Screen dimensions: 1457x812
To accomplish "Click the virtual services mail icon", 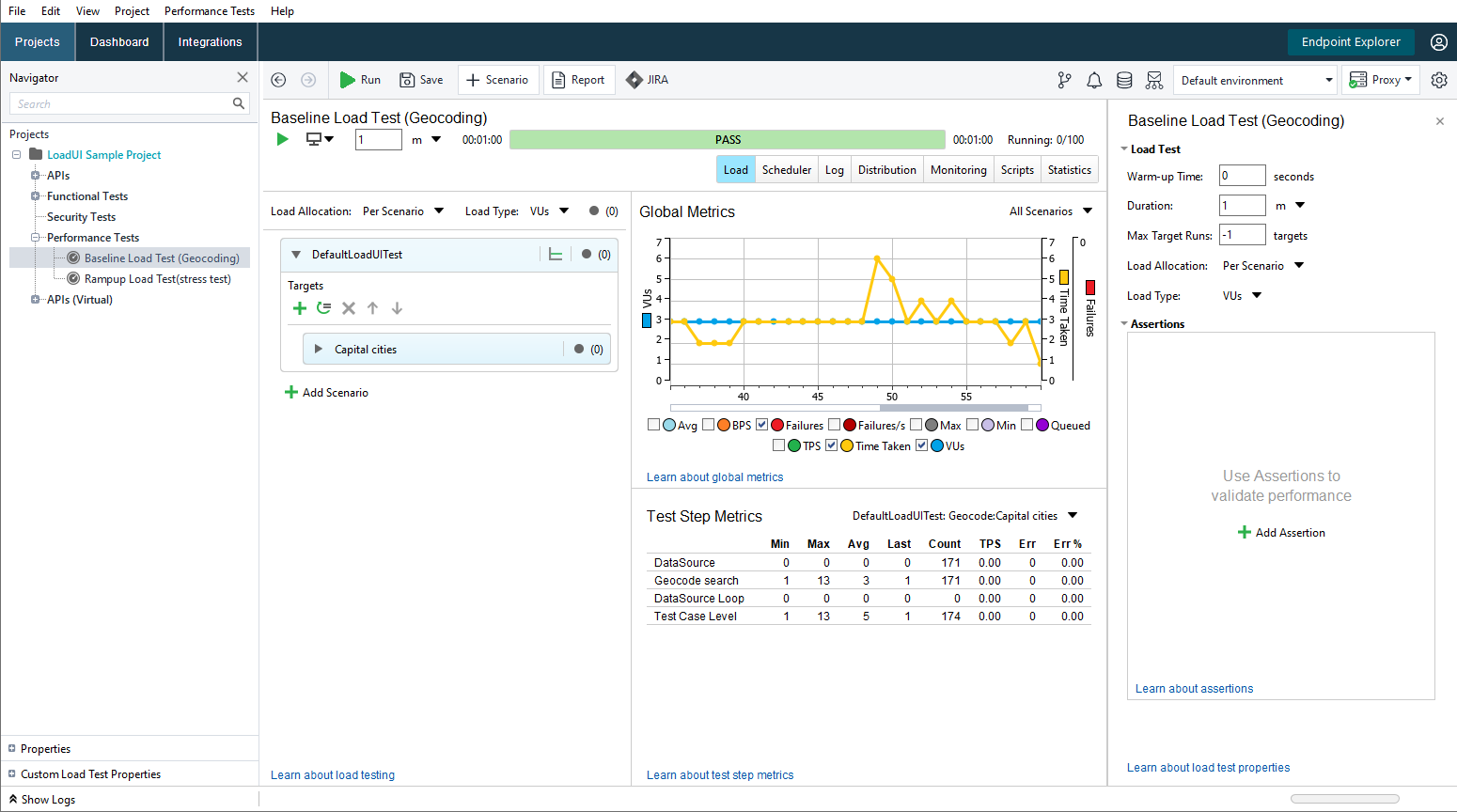I will 1153,80.
